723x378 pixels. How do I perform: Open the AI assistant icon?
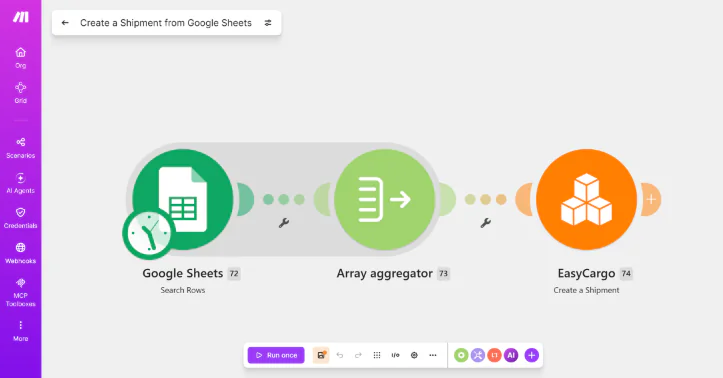pos(511,355)
